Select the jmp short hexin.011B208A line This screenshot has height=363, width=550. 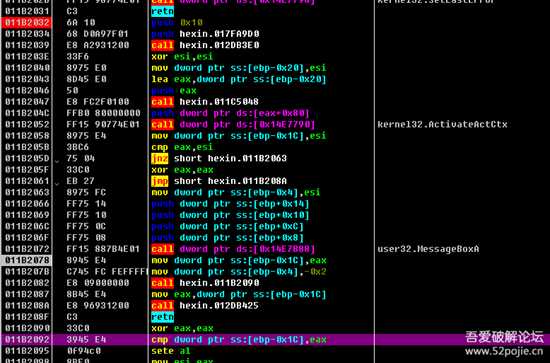219,181
